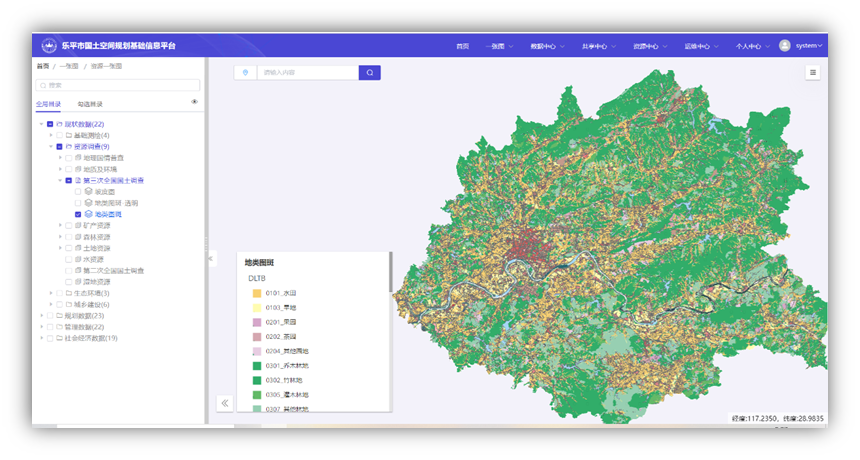Open 首页 in the top navigation
The image size is (860, 460).
coord(462,46)
